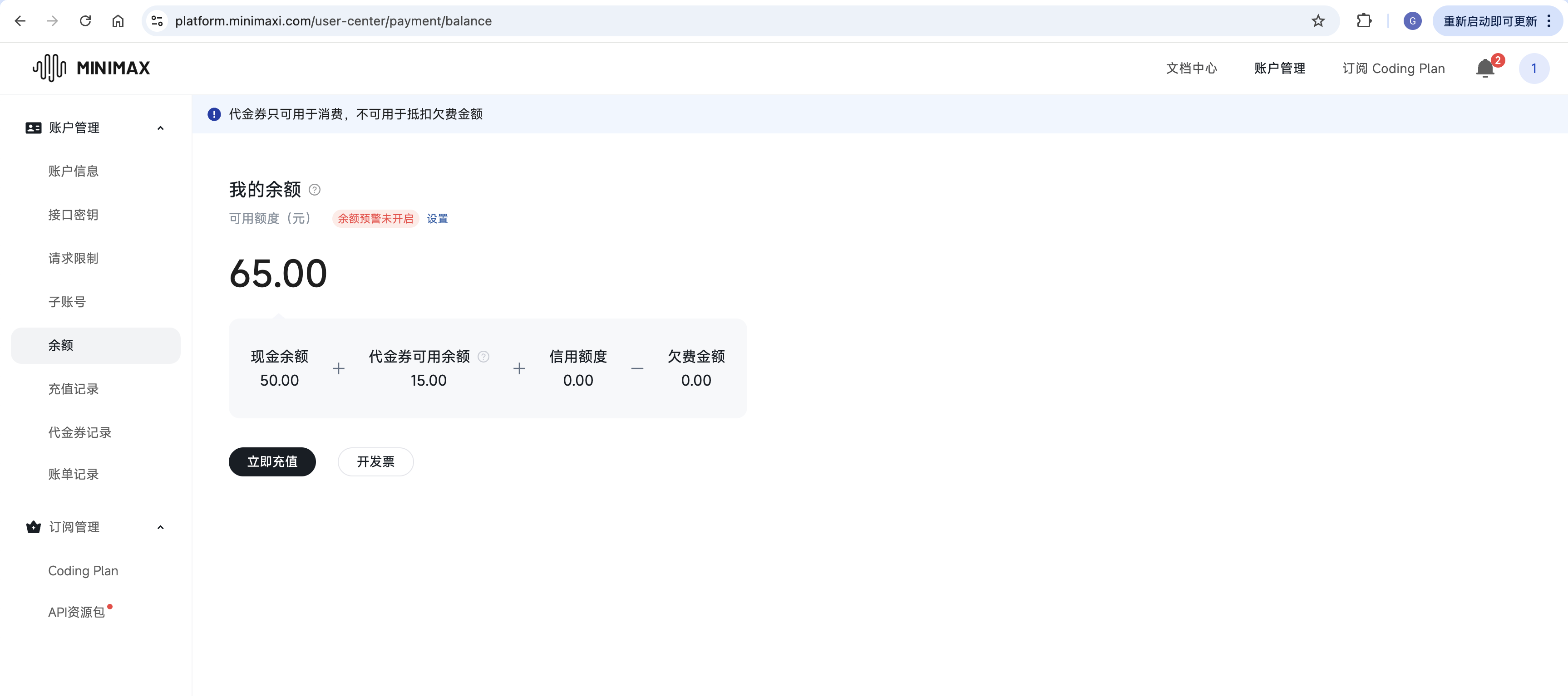
Task: Open 文档中心 in top navigation
Action: (1191, 68)
